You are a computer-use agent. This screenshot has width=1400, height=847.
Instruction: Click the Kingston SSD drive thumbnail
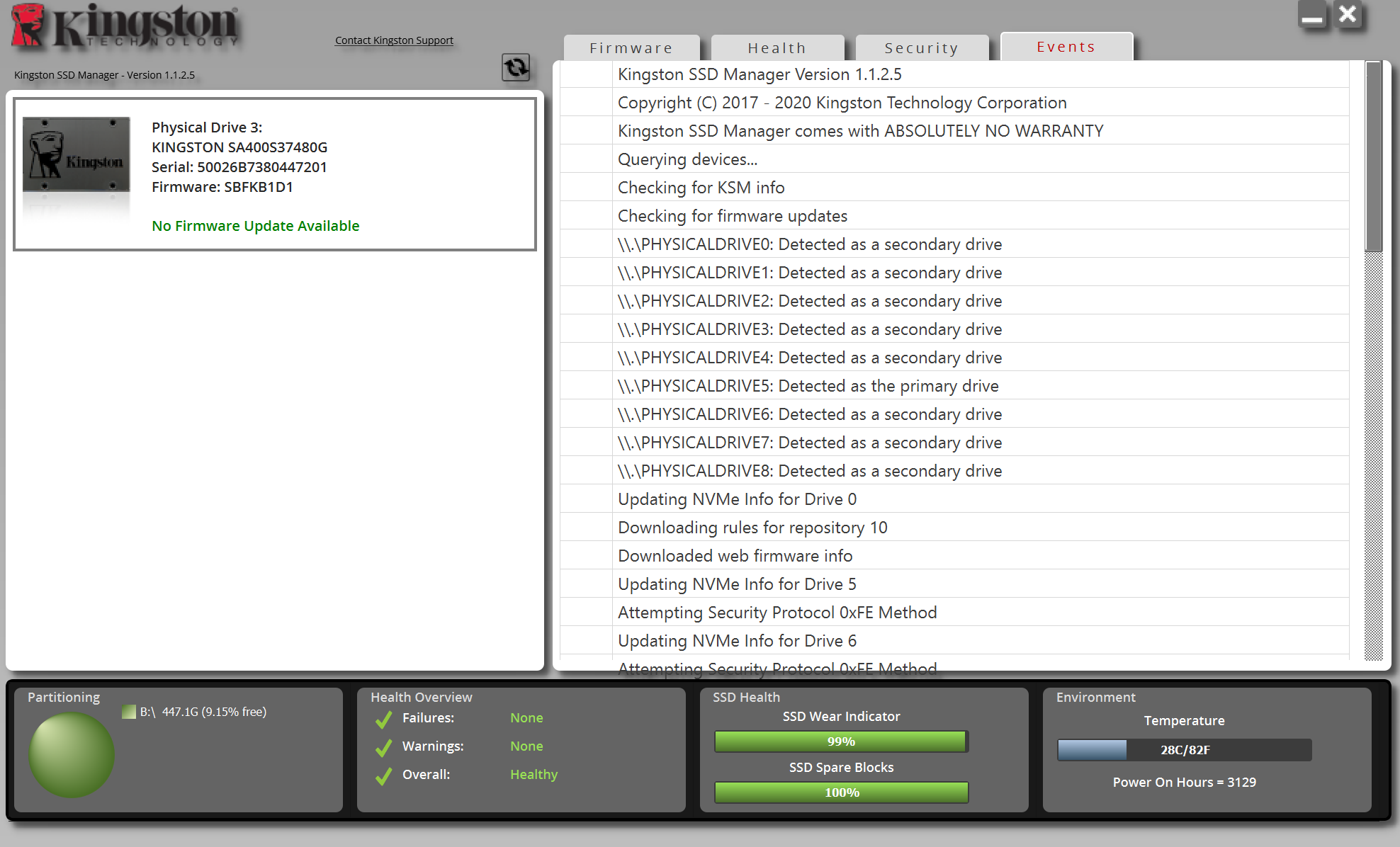[77, 155]
